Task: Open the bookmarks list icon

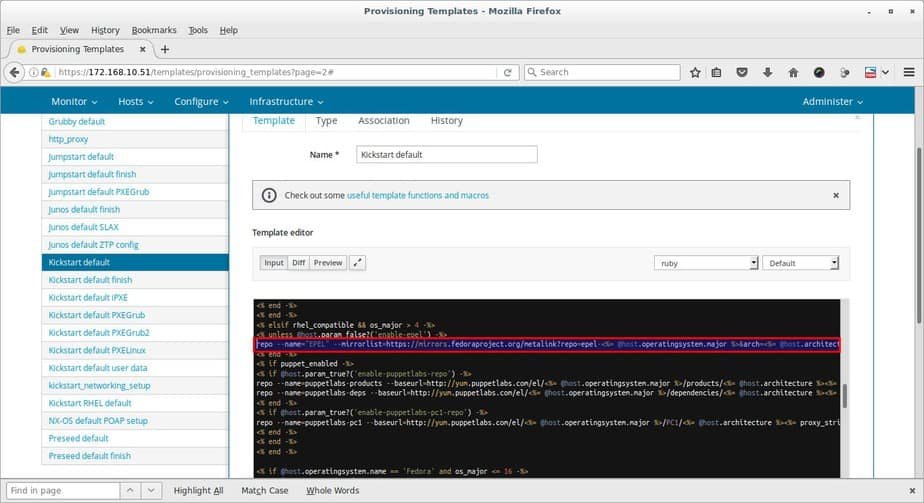Action: pos(717,72)
